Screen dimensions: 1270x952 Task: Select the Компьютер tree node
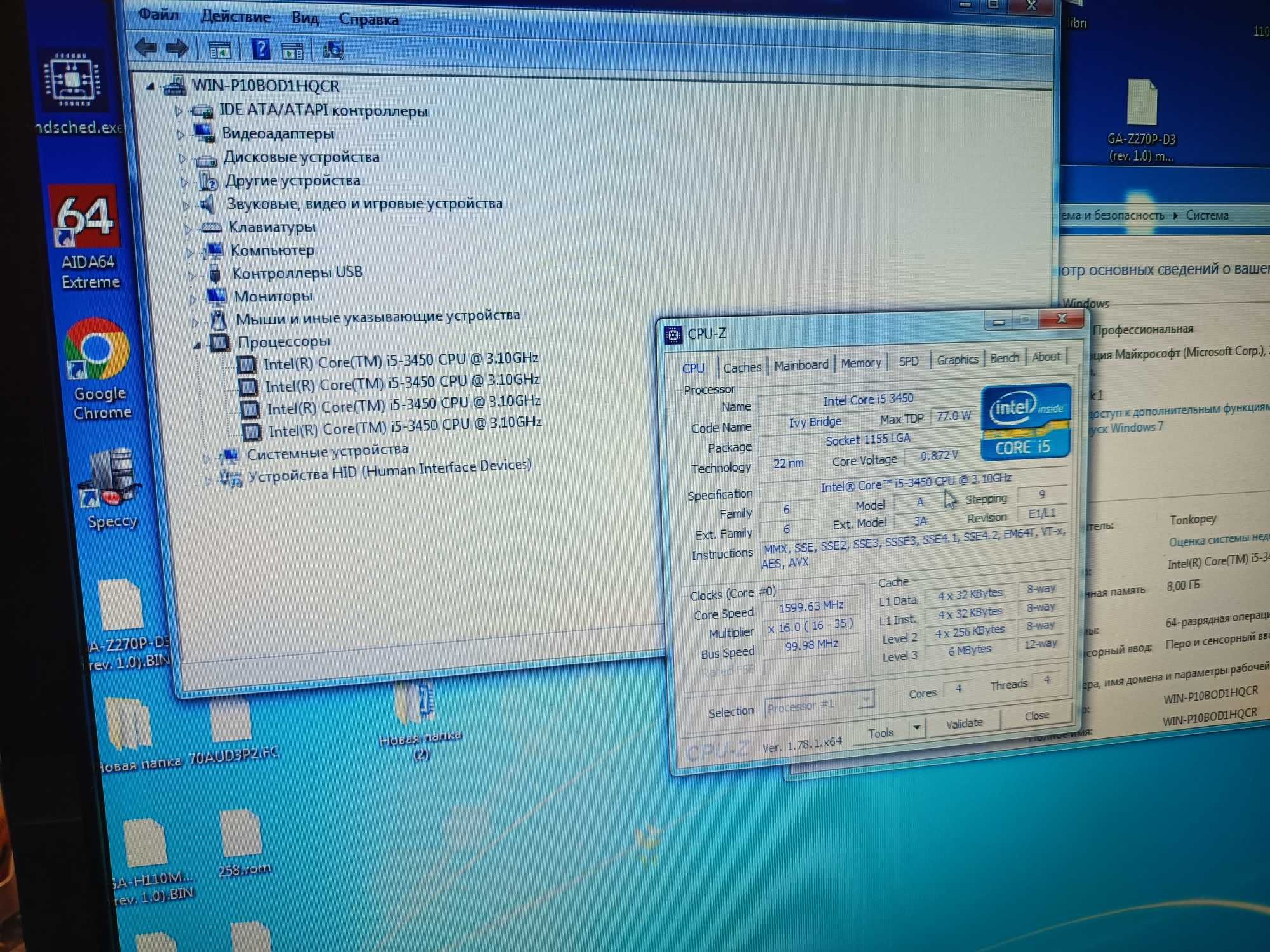272,251
